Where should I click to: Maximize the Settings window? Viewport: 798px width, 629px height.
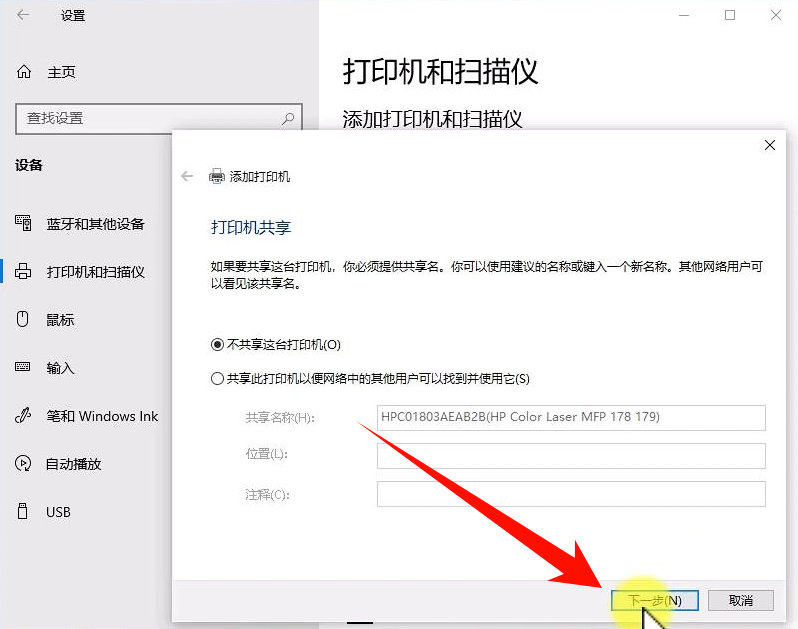click(x=730, y=15)
